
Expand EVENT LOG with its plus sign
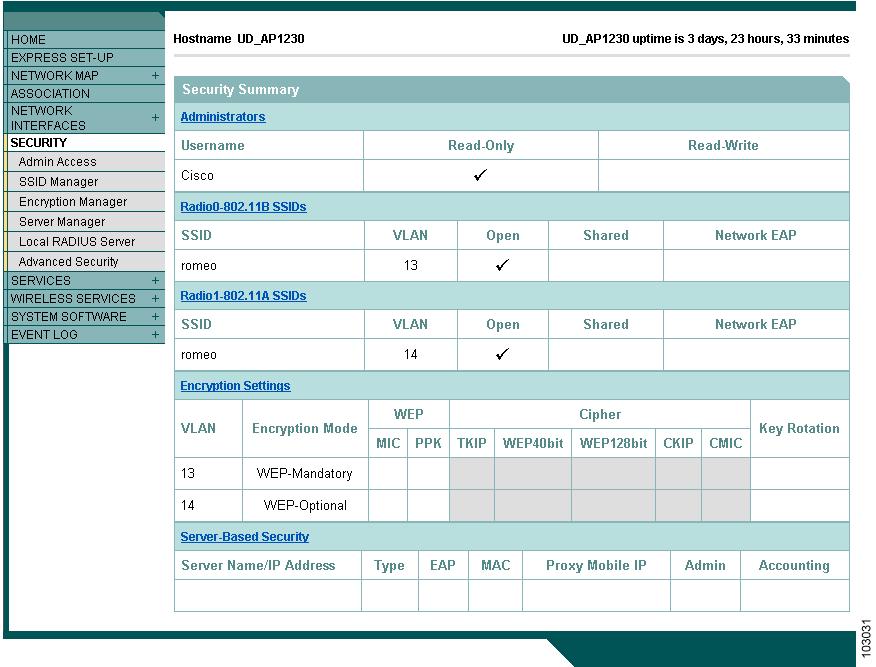pyautogui.click(x=155, y=335)
